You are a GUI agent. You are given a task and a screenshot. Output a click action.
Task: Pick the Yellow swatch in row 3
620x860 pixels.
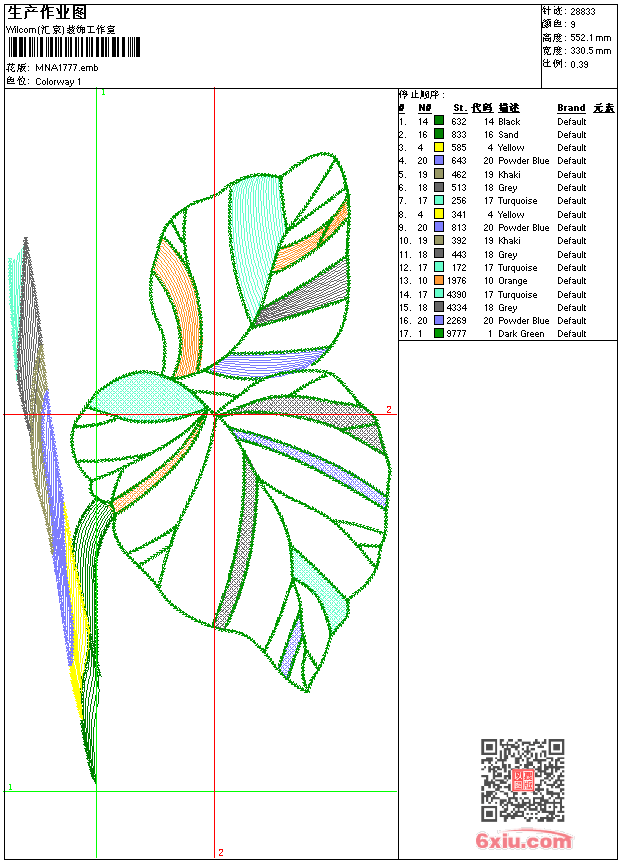439,147
